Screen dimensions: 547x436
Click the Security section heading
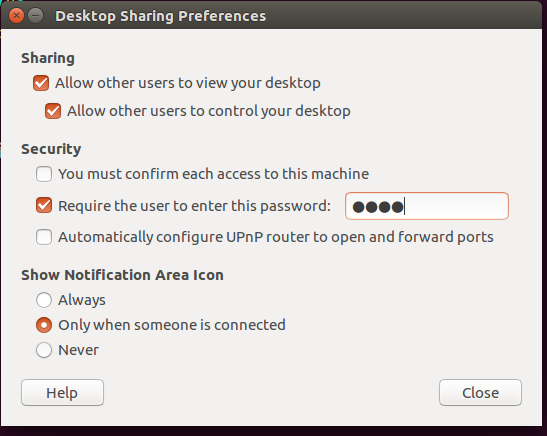[51, 149]
